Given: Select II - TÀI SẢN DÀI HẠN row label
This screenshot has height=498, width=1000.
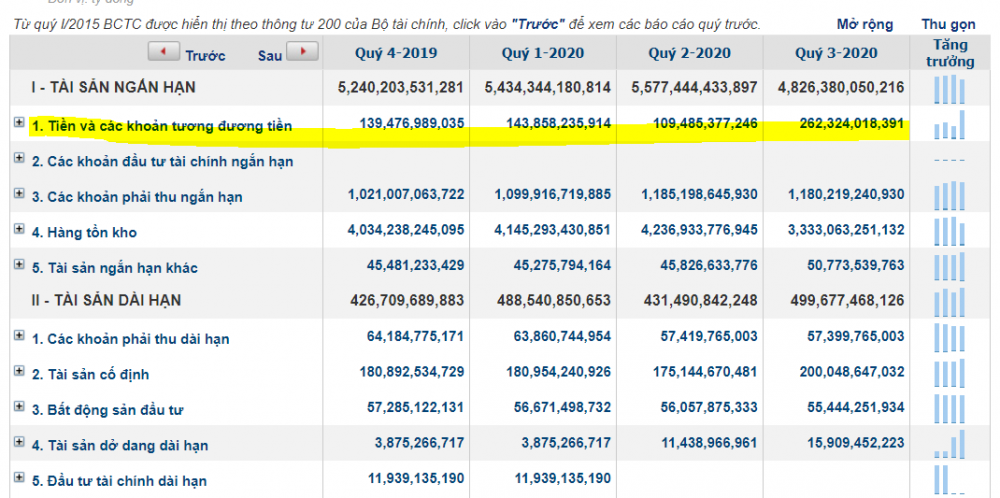Looking at the screenshot, I should 107,300.
